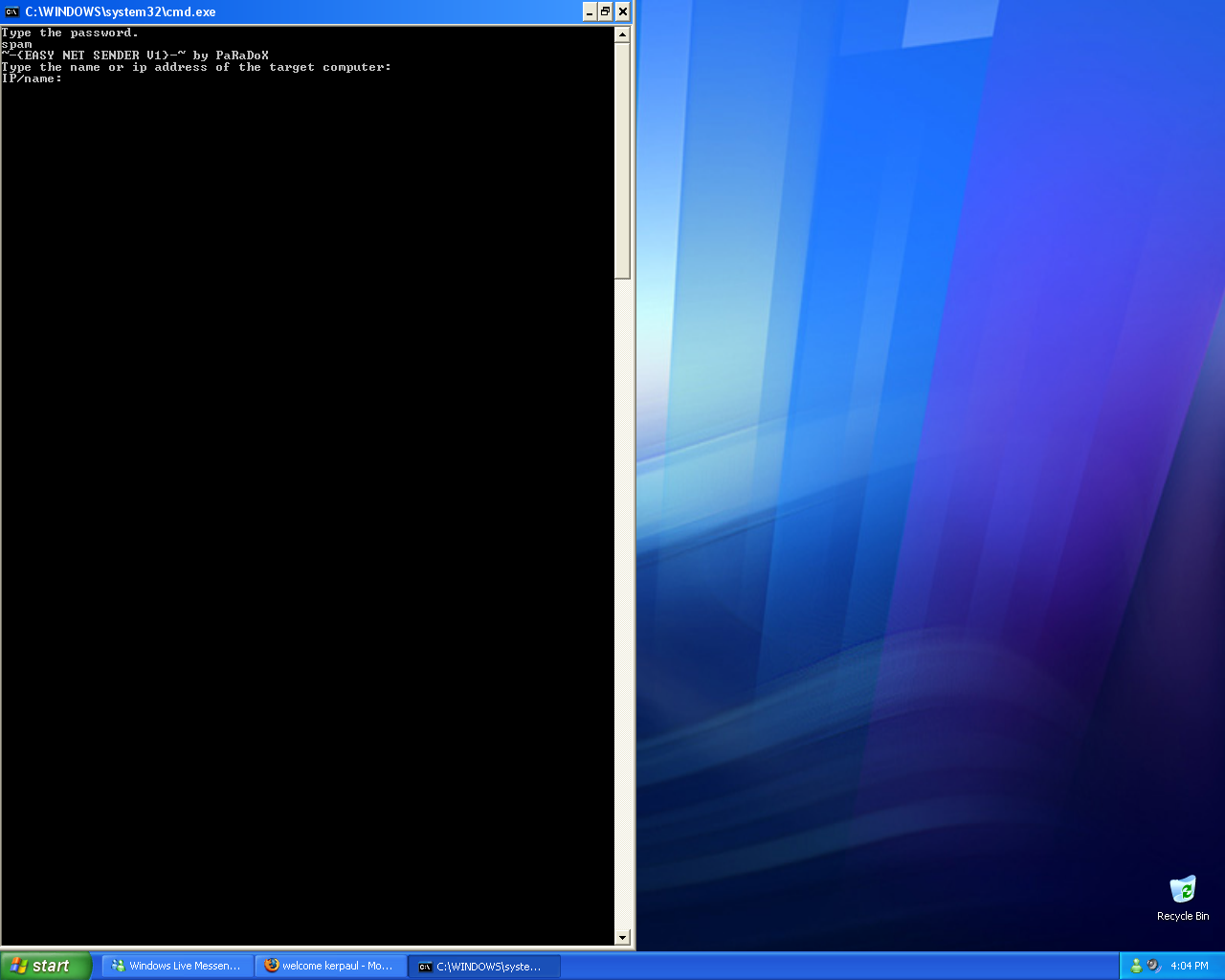The image size is (1225, 980).
Task: Open the cmd.exe system menu icon
Action: click(x=12, y=12)
